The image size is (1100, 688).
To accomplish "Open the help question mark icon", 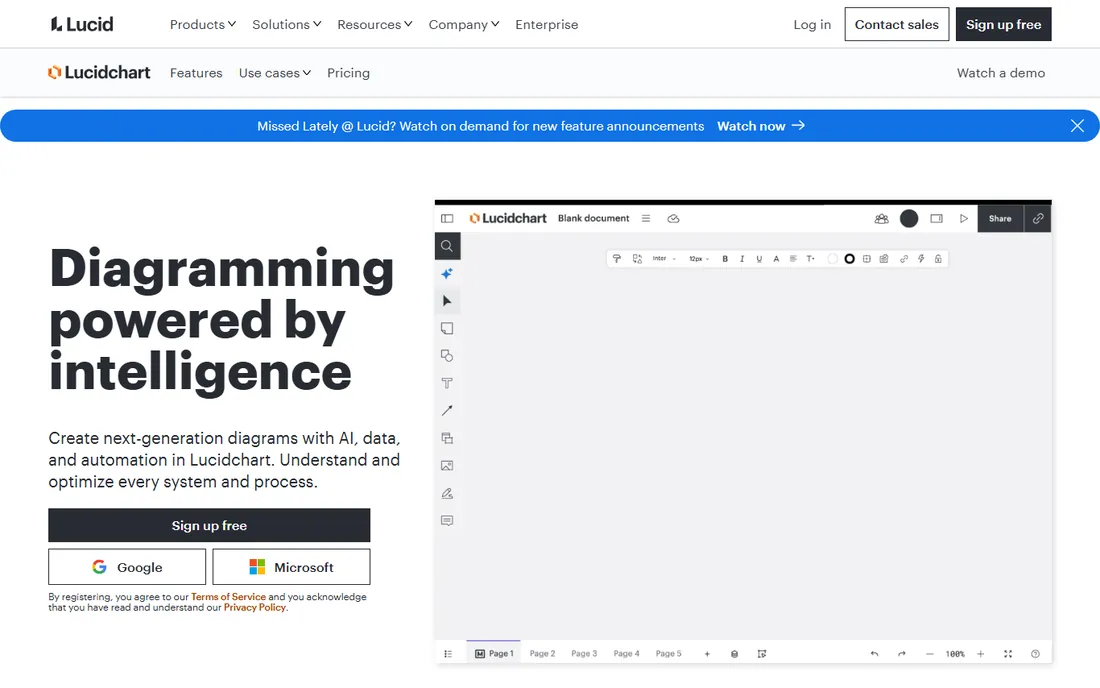I will (x=1035, y=654).
